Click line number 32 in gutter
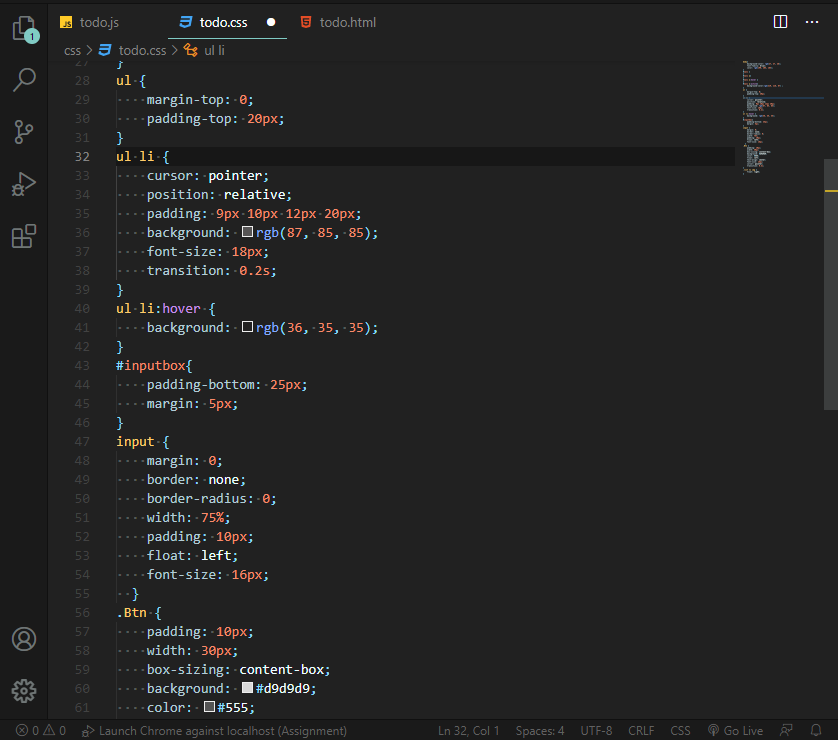The width and height of the screenshot is (838, 740). click(x=82, y=157)
